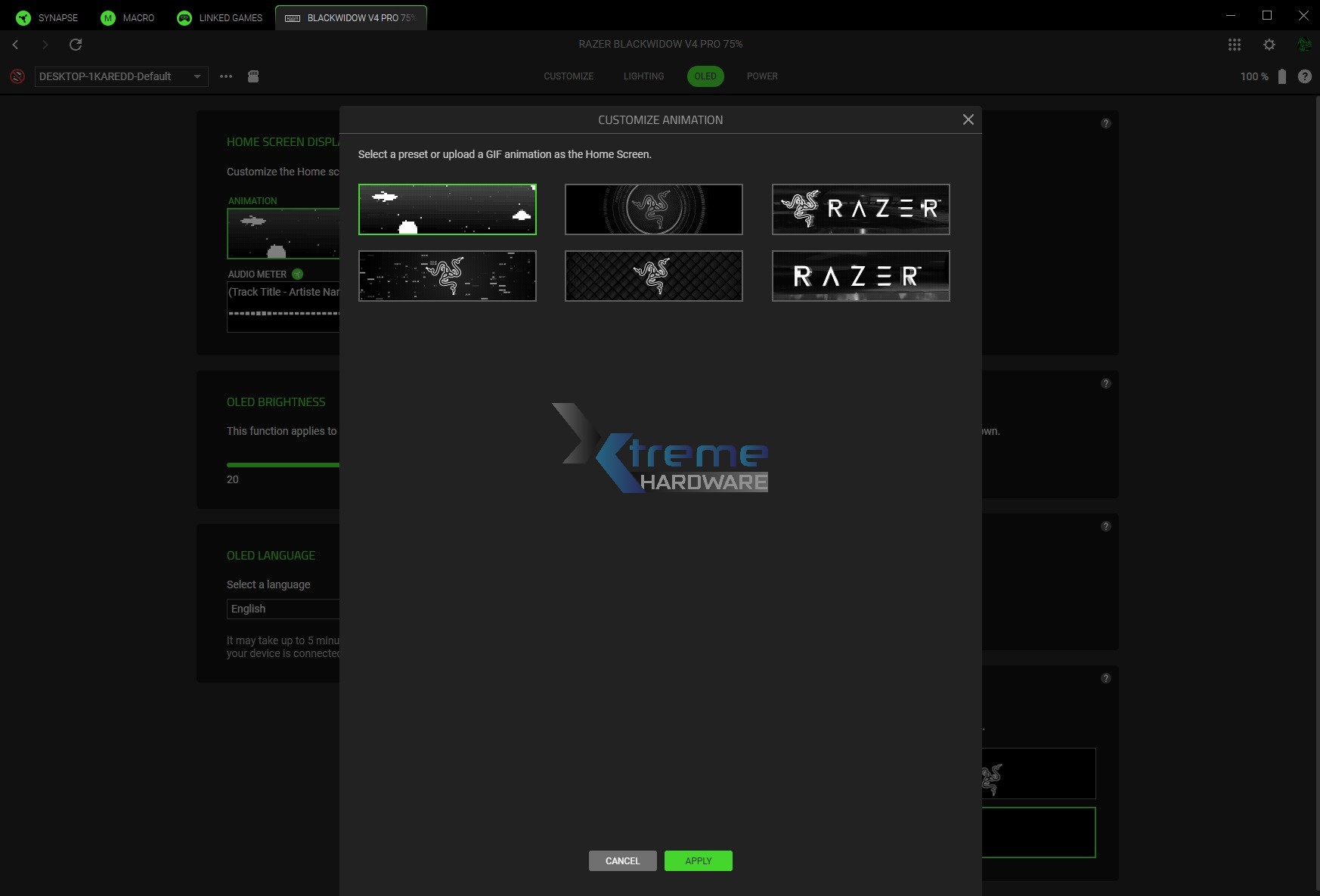Cancel the Customize Animation dialog
1320x896 pixels.
pos(622,860)
